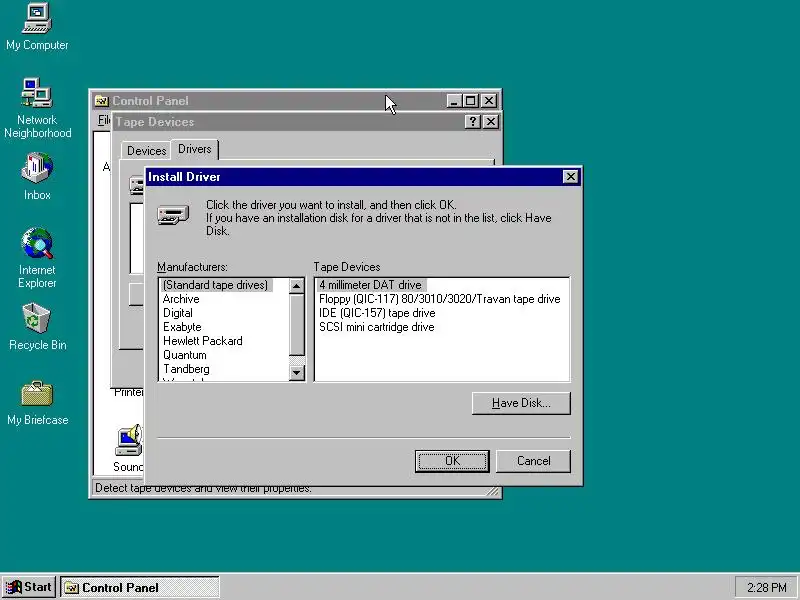Select SCSI mini cartridge drive

pyautogui.click(x=377, y=327)
